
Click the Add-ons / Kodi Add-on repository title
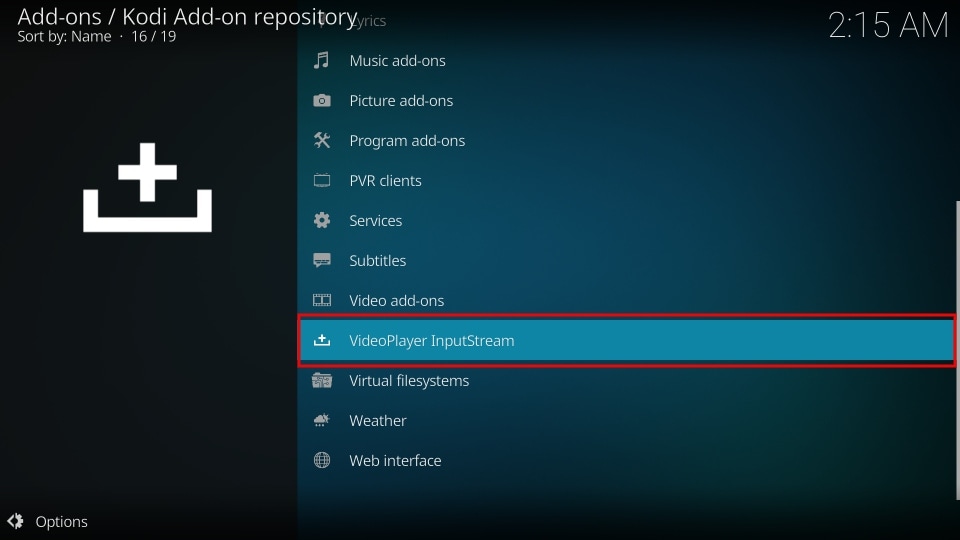click(x=187, y=17)
